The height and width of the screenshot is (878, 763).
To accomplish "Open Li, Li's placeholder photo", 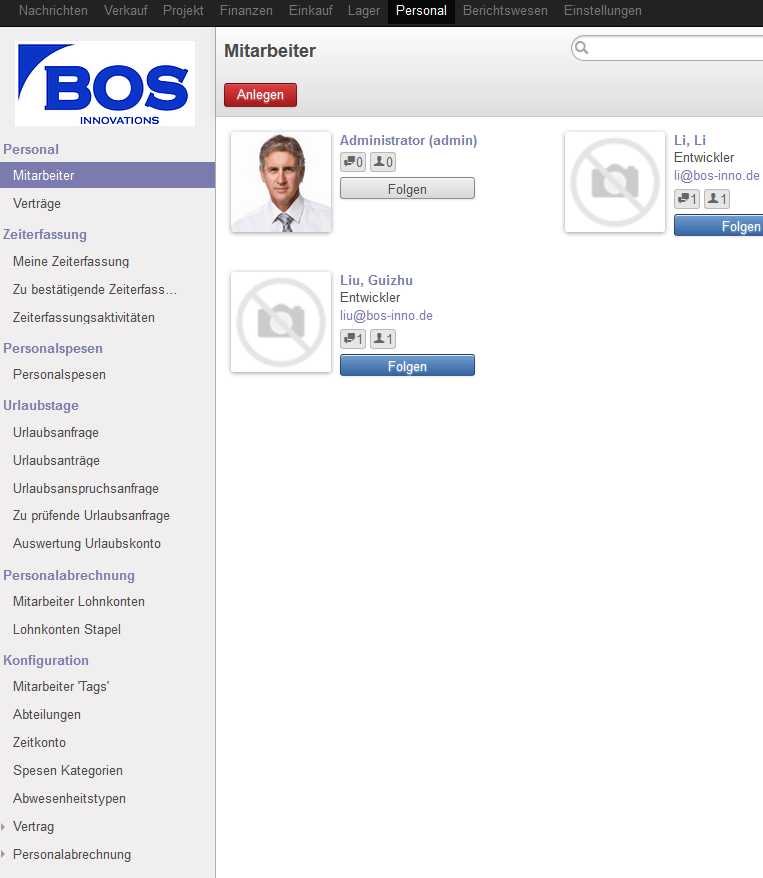I will pyautogui.click(x=615, y=182).
